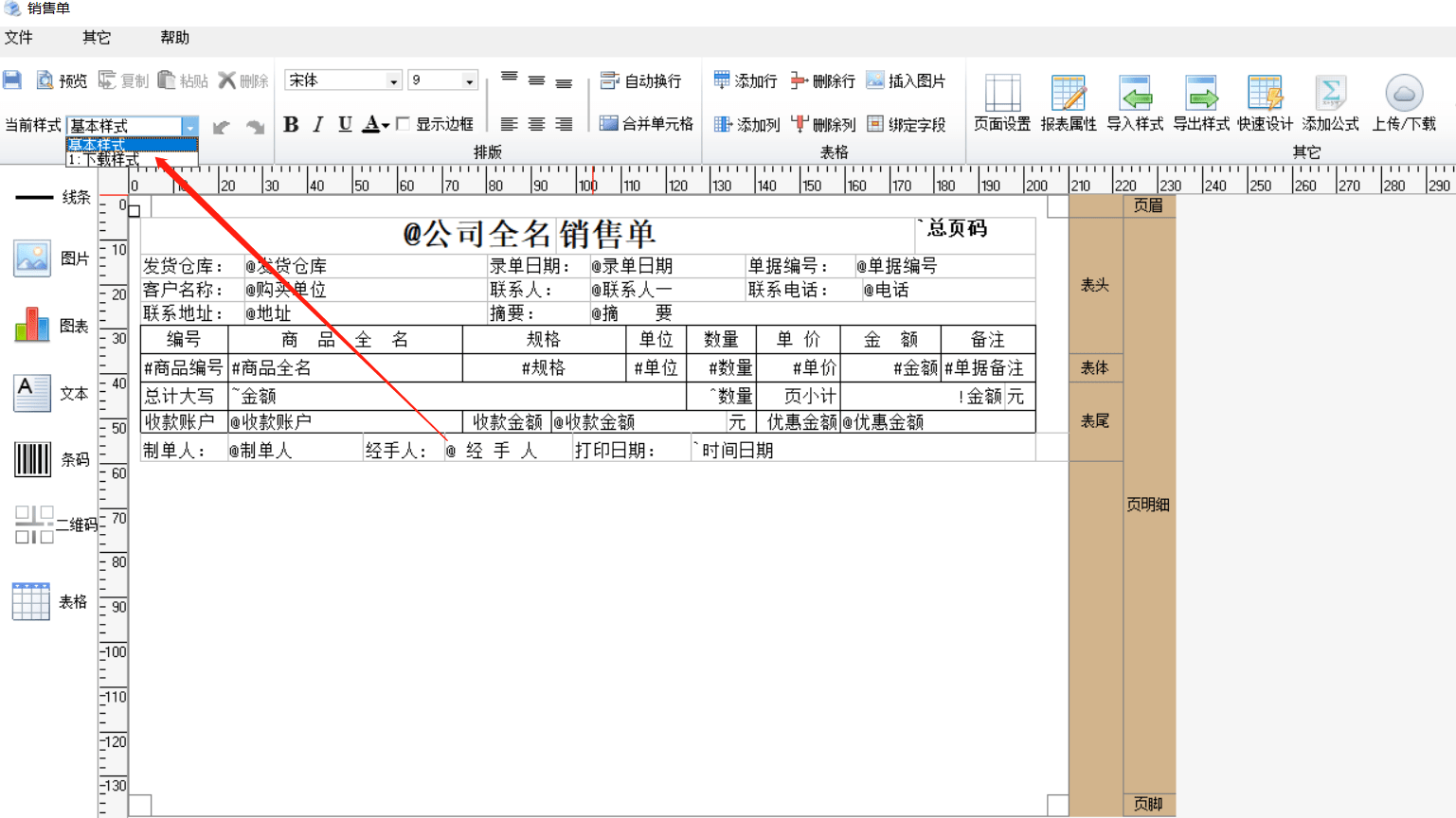Viewport: 1456px width, 818px height.
Task: Select 1:下载样式 in the style list
Action: click(x=132, y=160)
